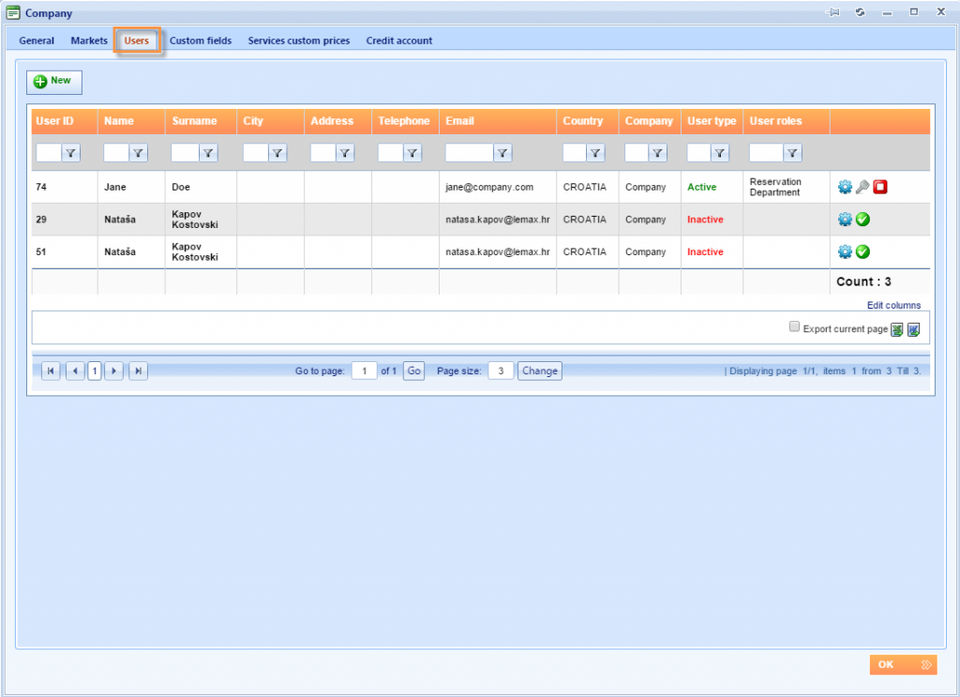Click the OK button
This screenshot has width=960, height=697.
coord(903,665)
